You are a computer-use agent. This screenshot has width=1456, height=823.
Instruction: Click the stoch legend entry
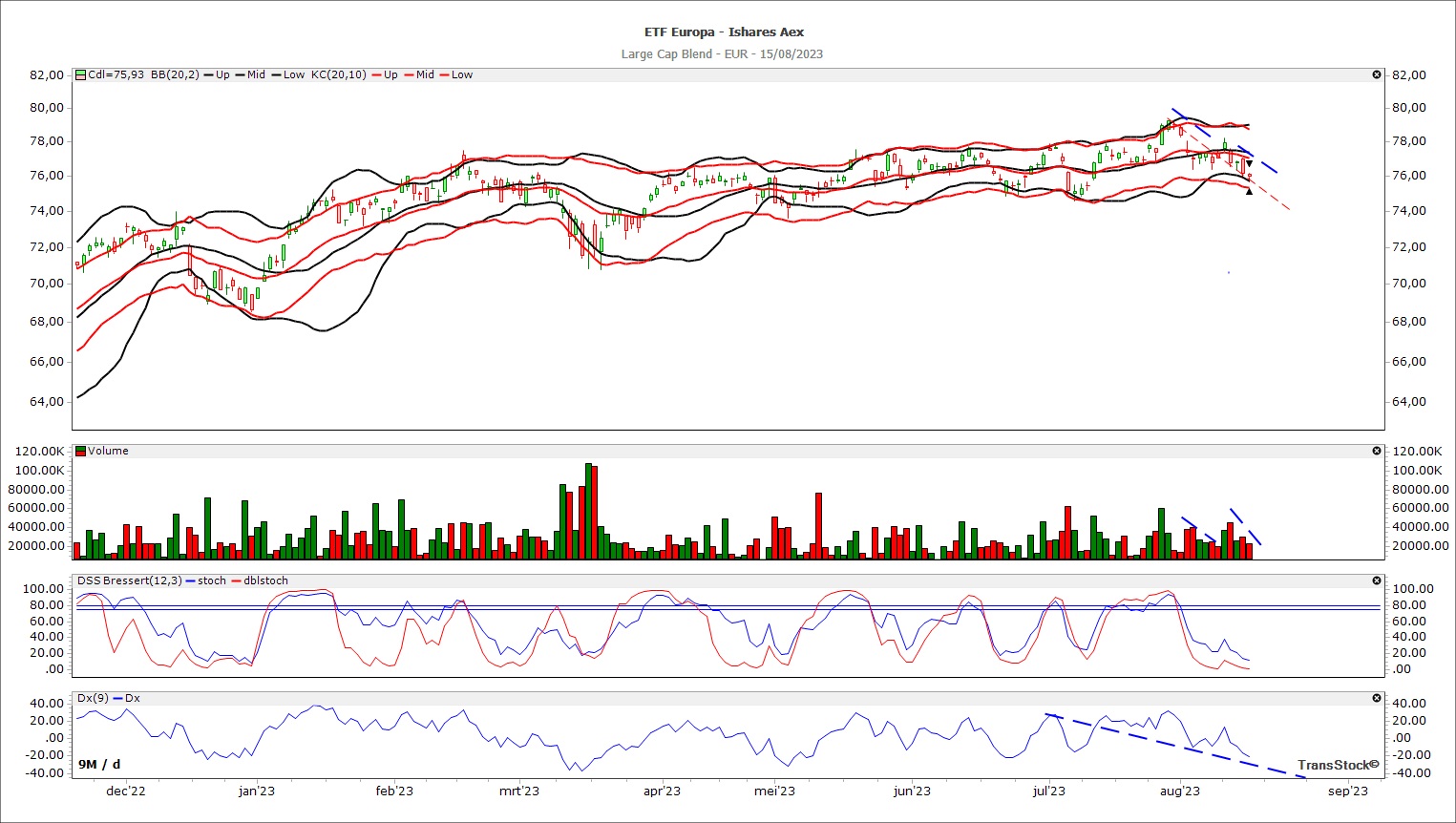[x=212, y=580]
